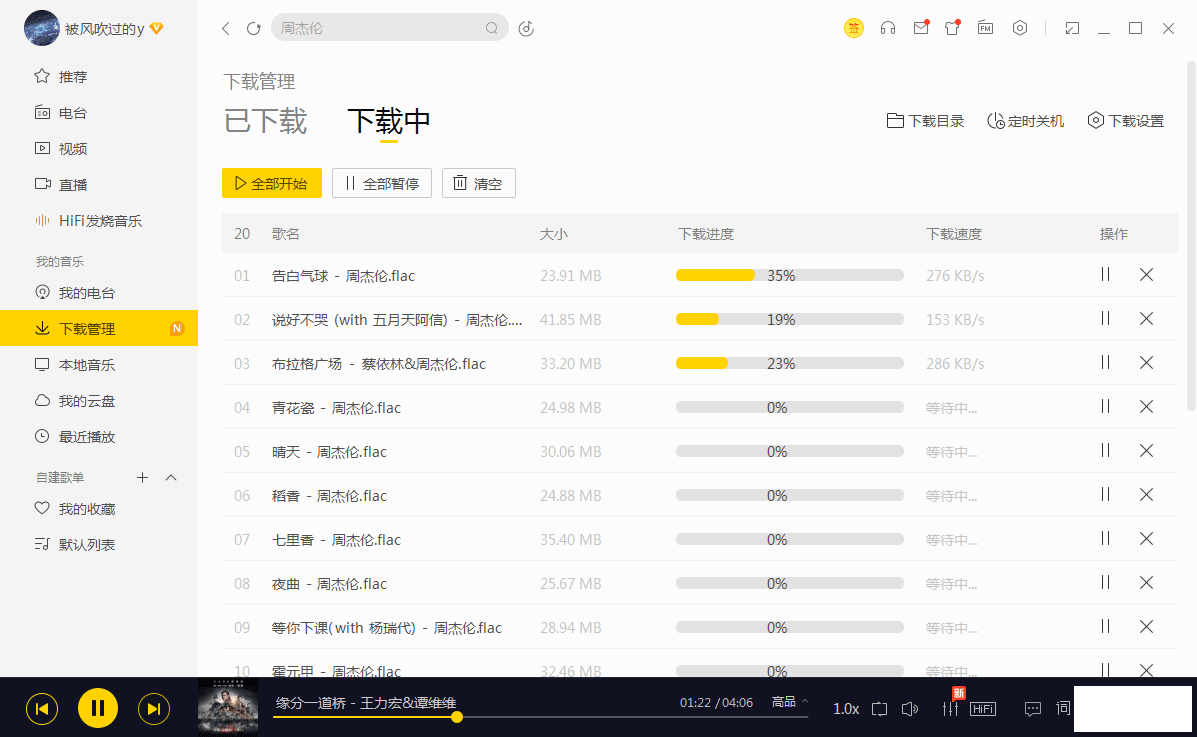Cancel the 稻香 download
Screen dimensions: 1197x737
click(x=1146, y=494)
